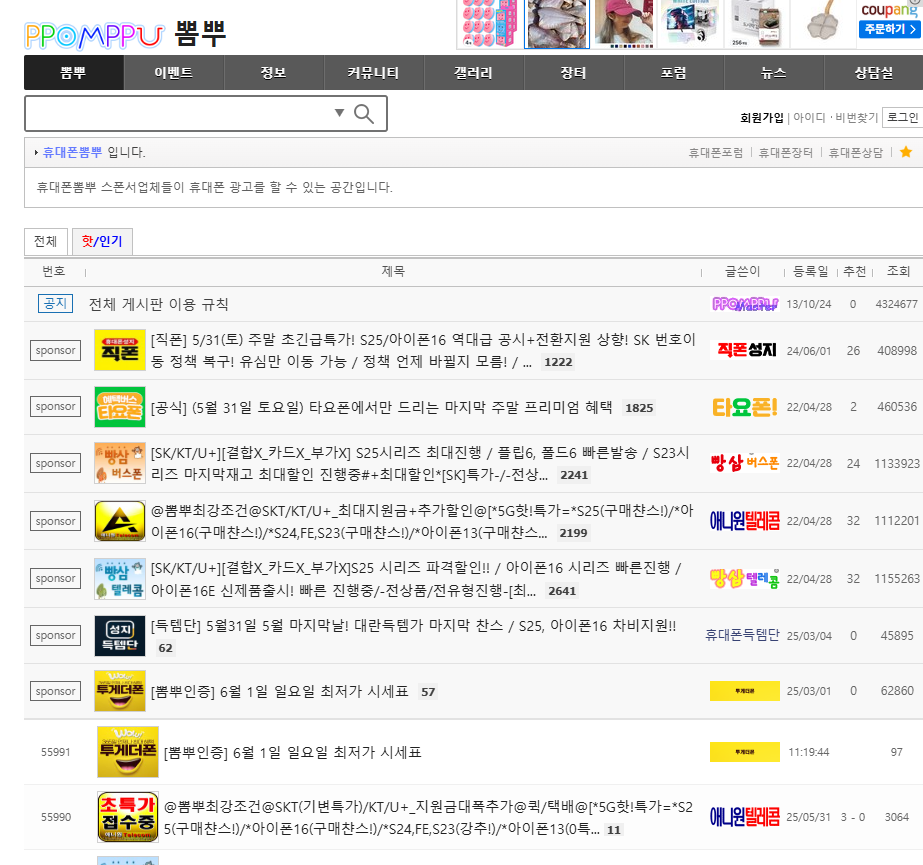Open the [직폰] 5/31(토) 주말 초긴급특가 post
The height and width of the screenshot is (865, 923).
point(423,350)
